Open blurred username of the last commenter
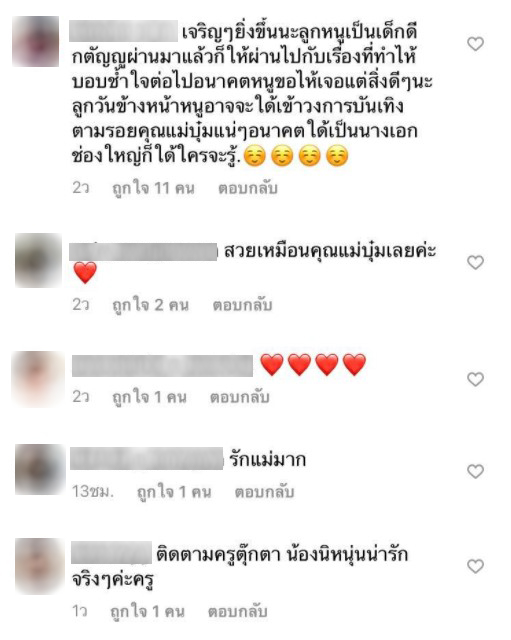This screenshot has width=511, height=640. tap(111, 553)
